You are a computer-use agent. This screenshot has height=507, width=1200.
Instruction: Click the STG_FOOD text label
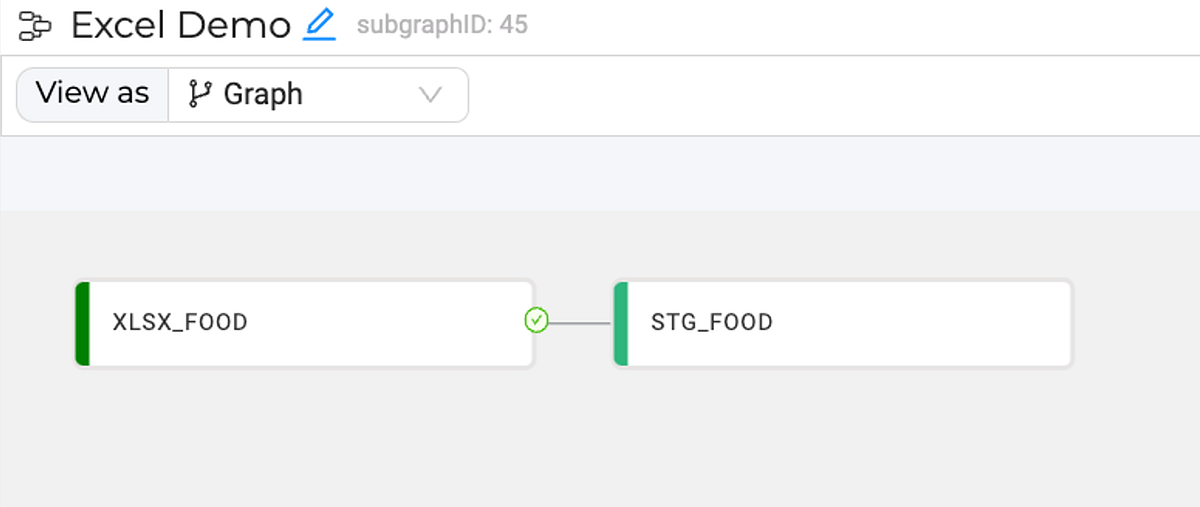712,323
